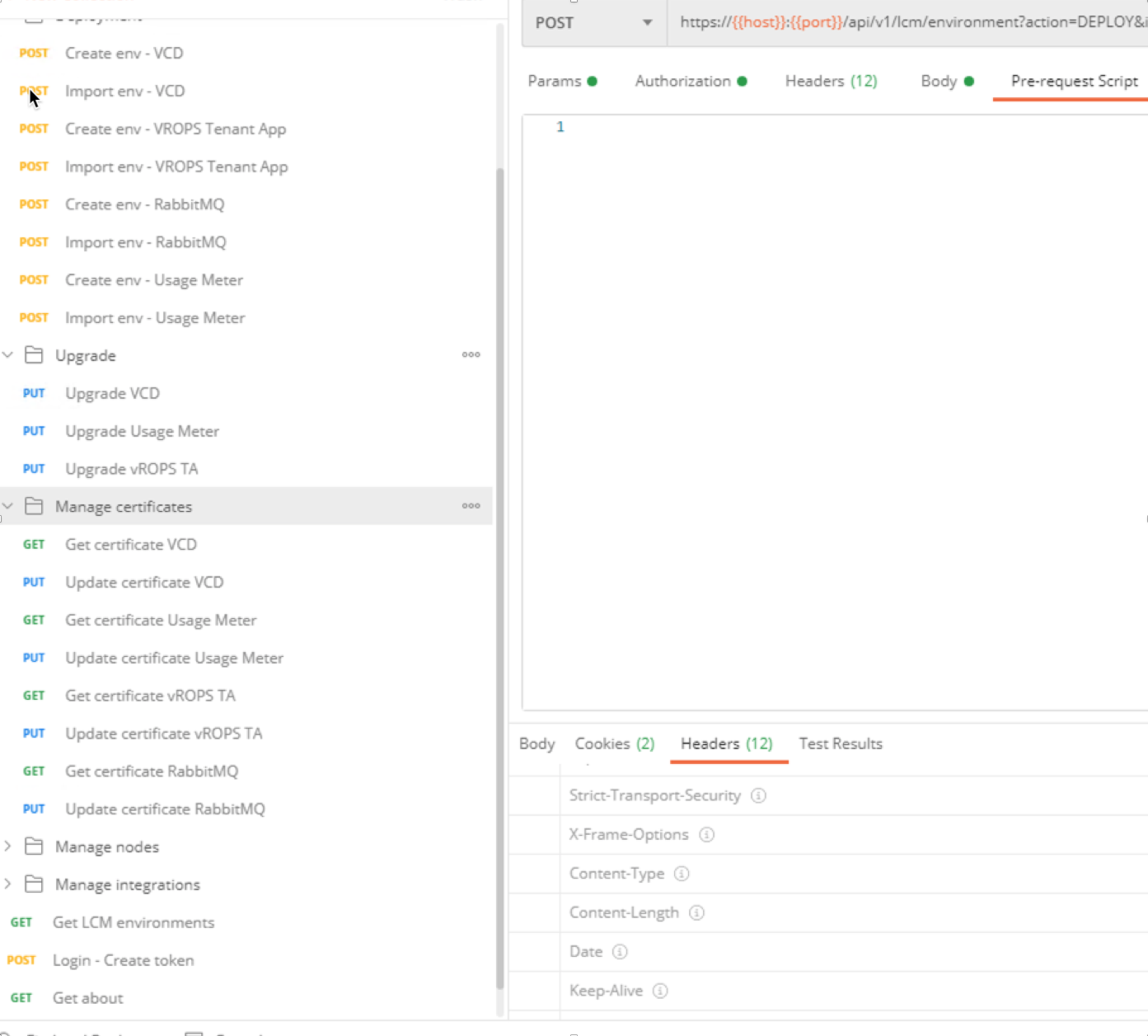Open options menu for Manage certificates folder
The width and height of the screenshot is (1148, 1036).
click(471, 506)
